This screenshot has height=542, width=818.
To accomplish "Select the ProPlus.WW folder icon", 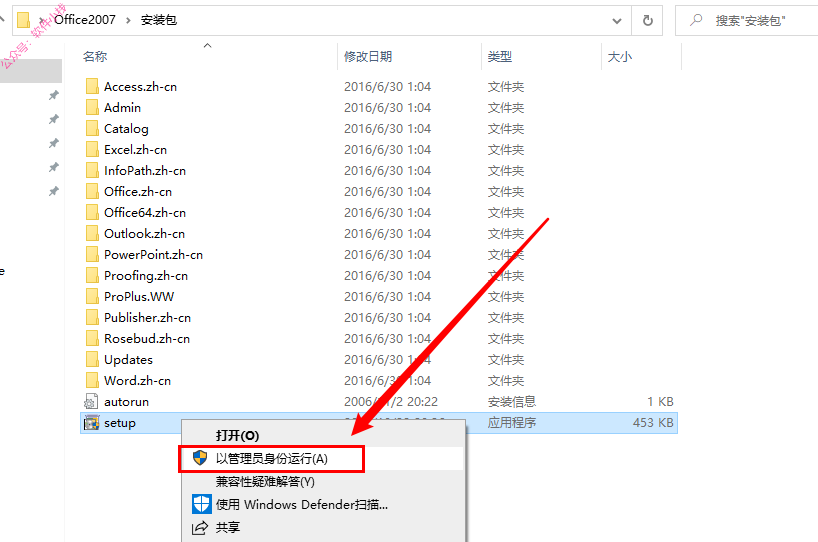I will pyautogui.click(x=92, y=296).
